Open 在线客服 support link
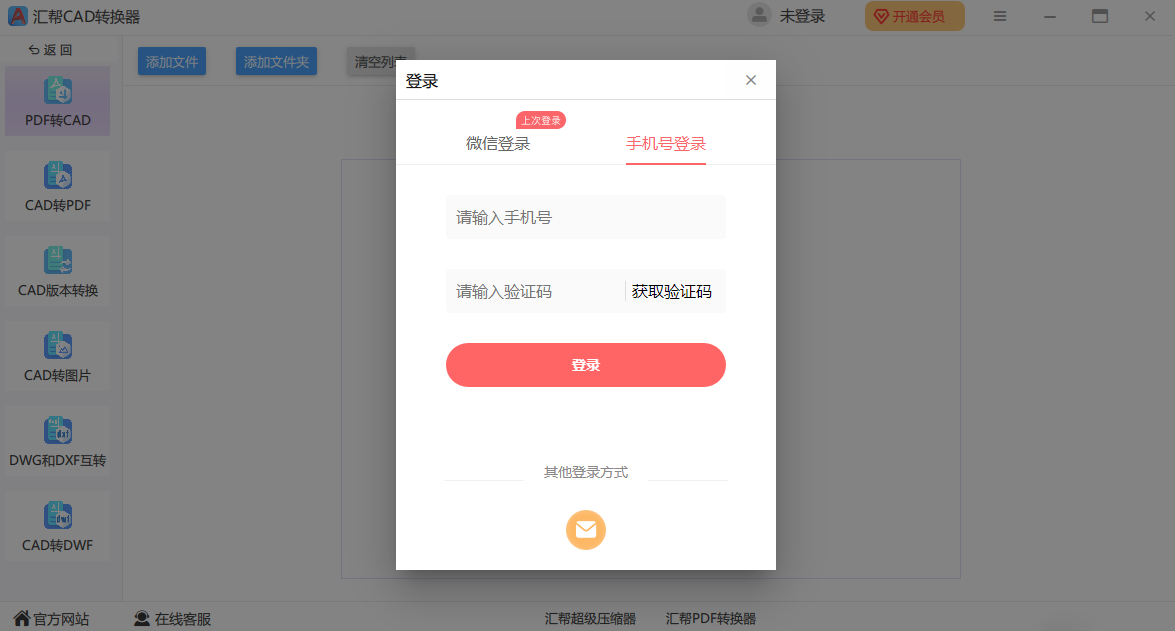This screenshot has width=1175, height=631. (x=172, y=618)
